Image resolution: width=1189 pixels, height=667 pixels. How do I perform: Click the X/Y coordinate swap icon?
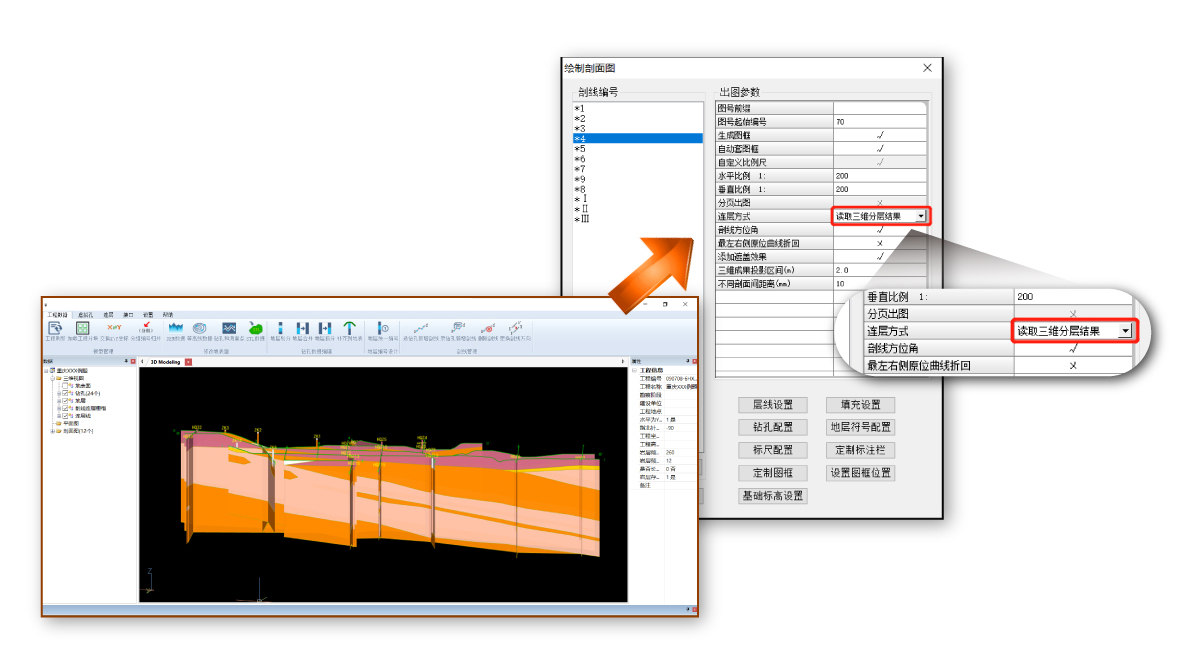point(115,327)
